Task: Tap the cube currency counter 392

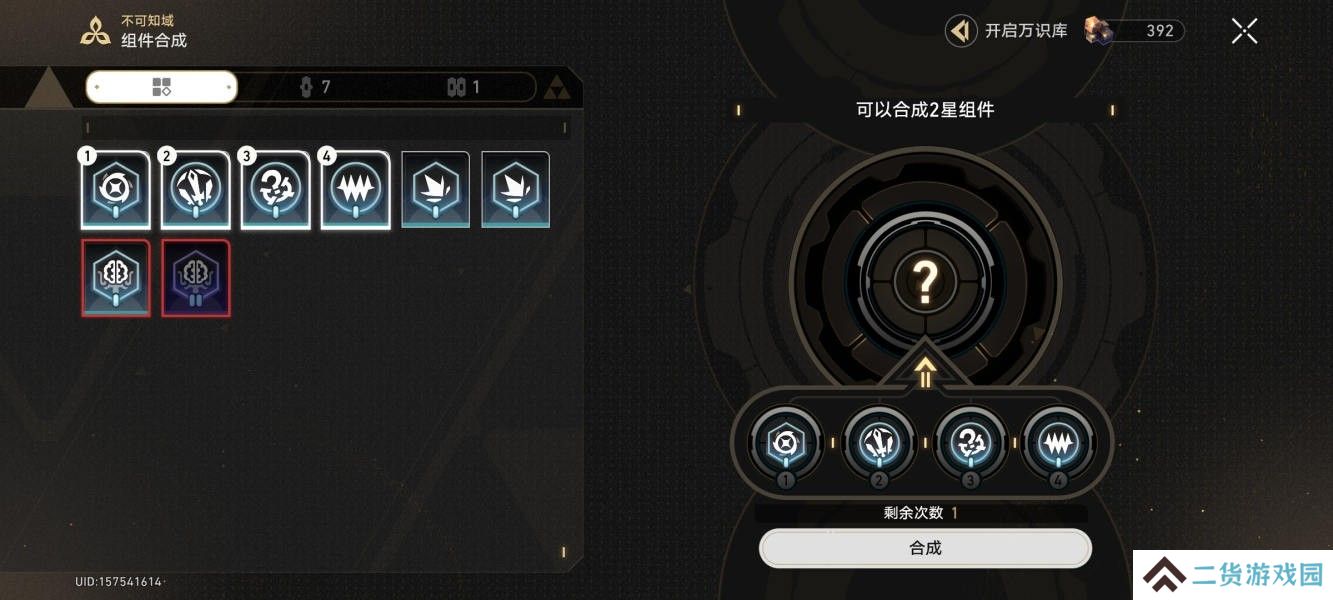Action: click(x=1135, y=31)
